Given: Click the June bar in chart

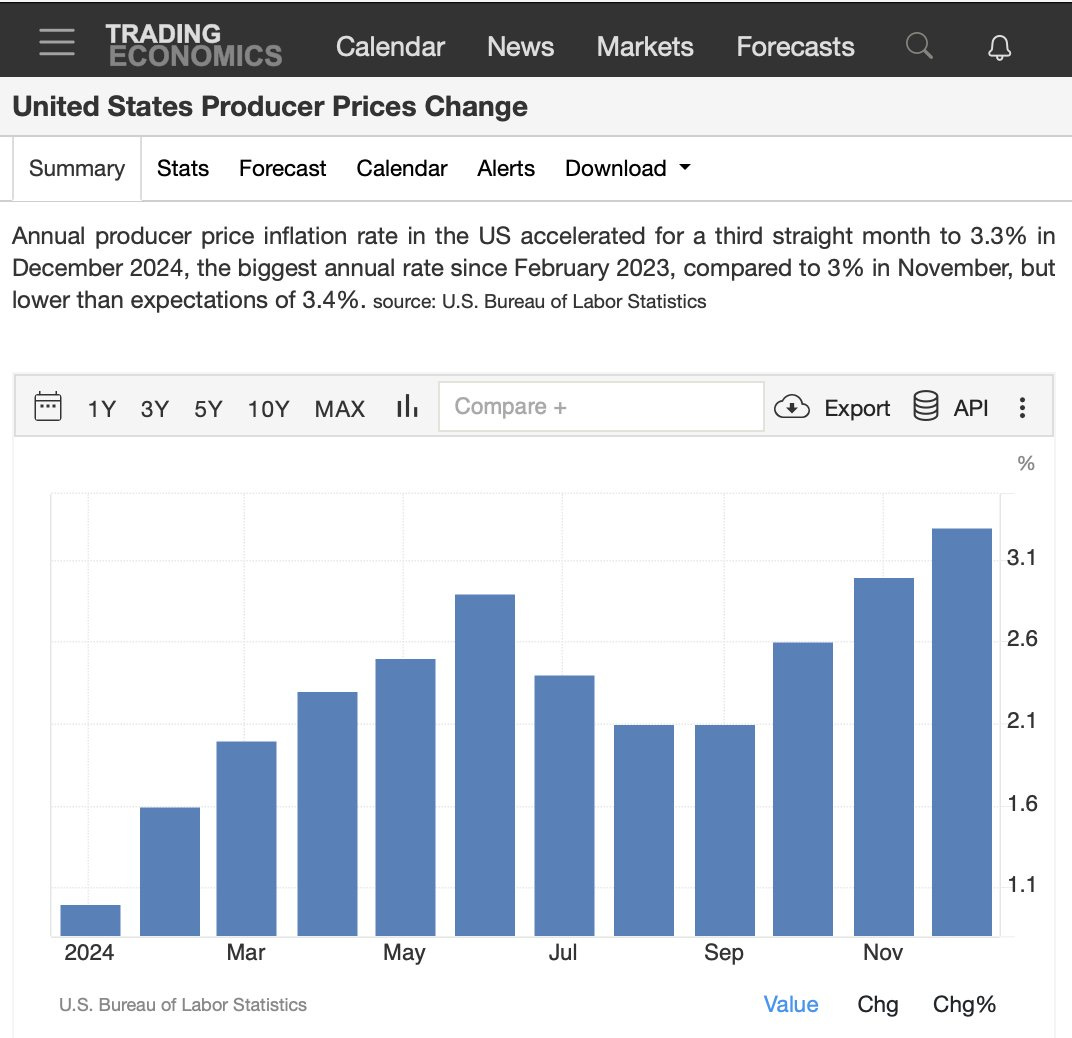Looking at the screenshot, I should point(485,764).
